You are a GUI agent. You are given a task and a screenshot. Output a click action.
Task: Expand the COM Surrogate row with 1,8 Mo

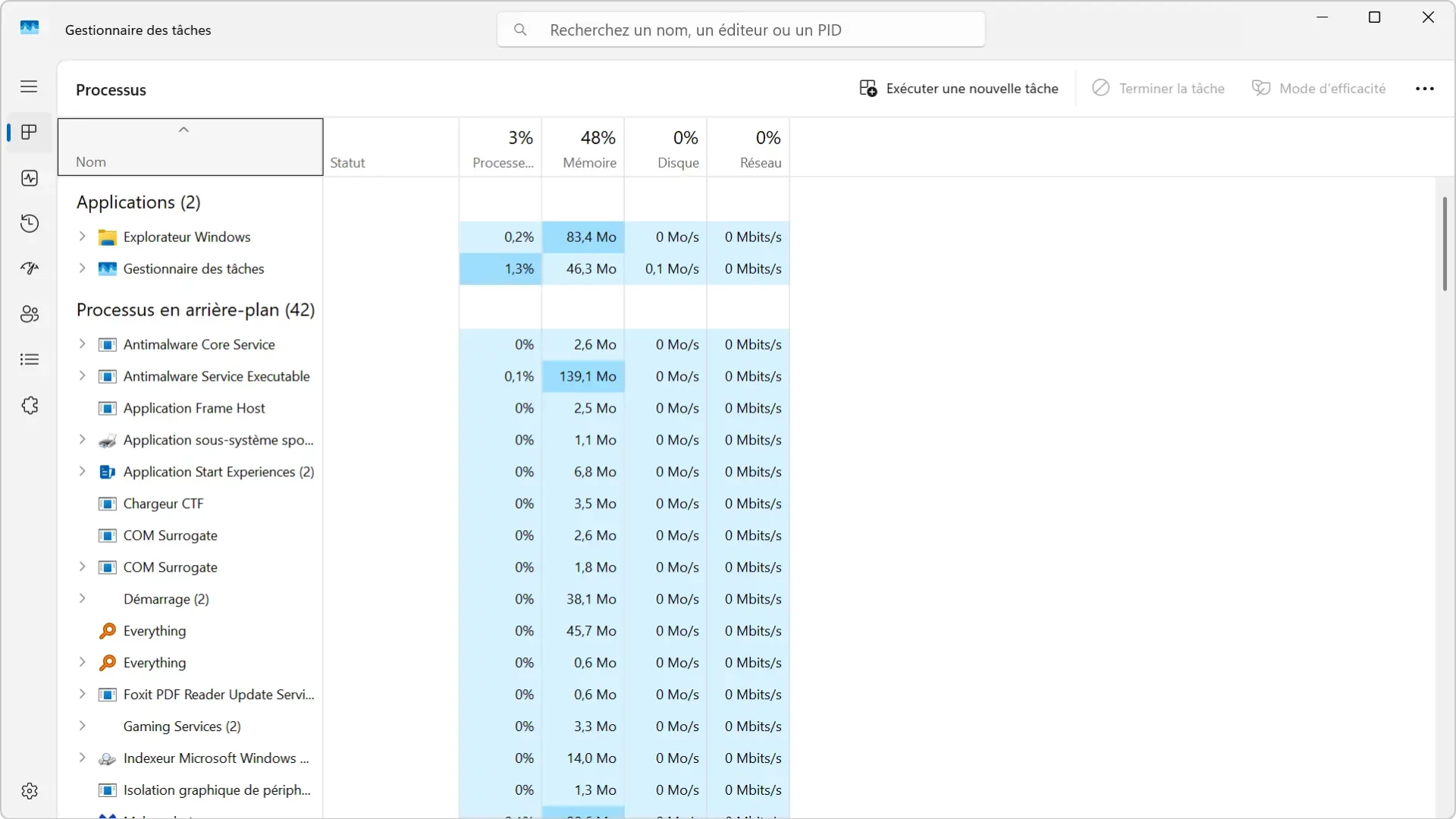point(82,566)
